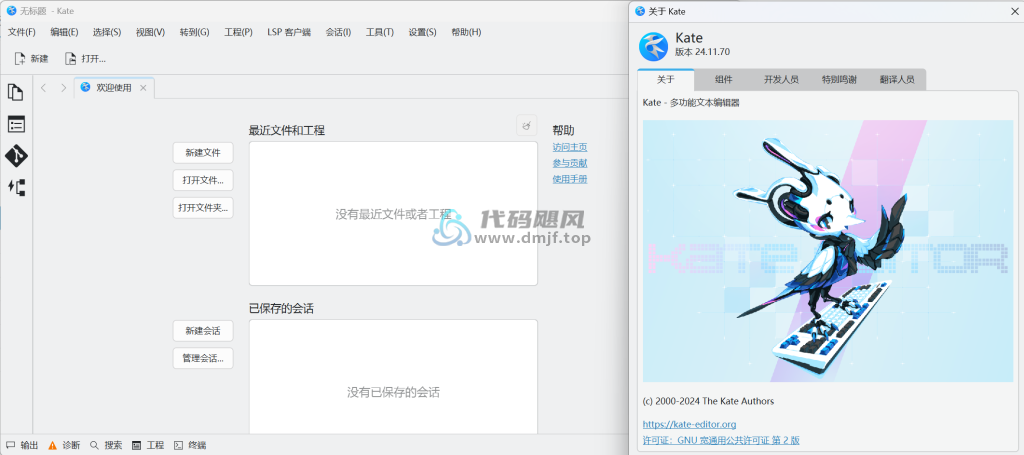Click the 管理会话... button

(x=202, y=358)
